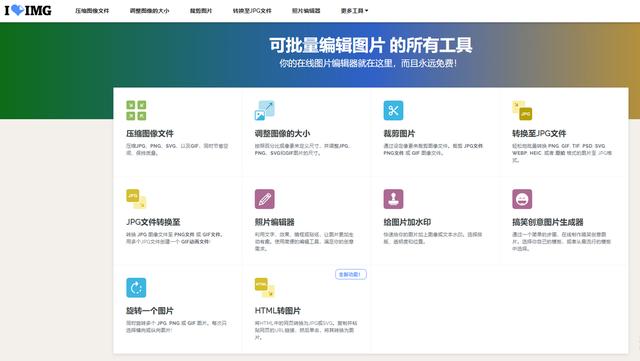Go to the iLoveIMG logo home

pyautogui.click(x=28, y=10)
